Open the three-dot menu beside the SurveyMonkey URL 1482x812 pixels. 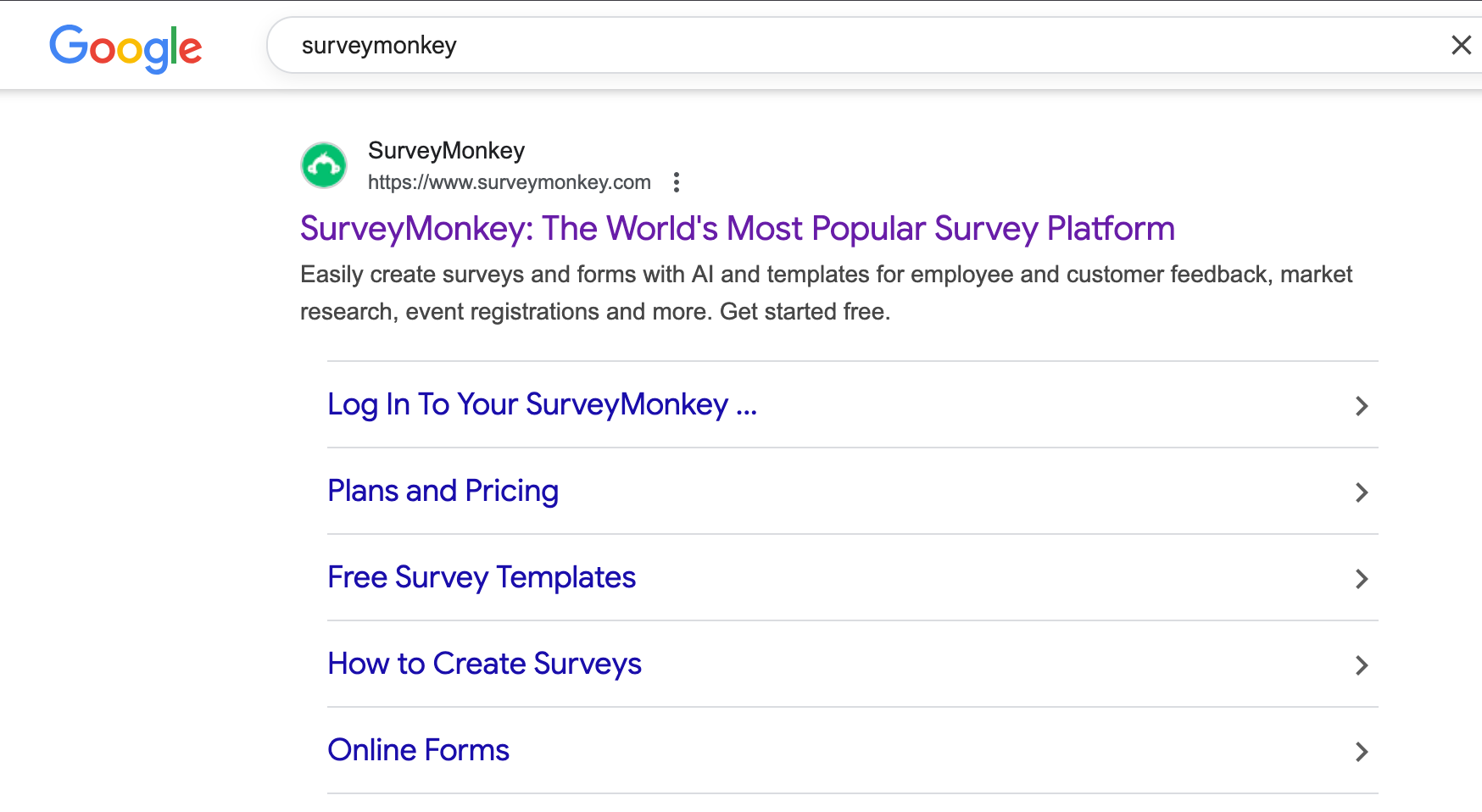[676, 182]
